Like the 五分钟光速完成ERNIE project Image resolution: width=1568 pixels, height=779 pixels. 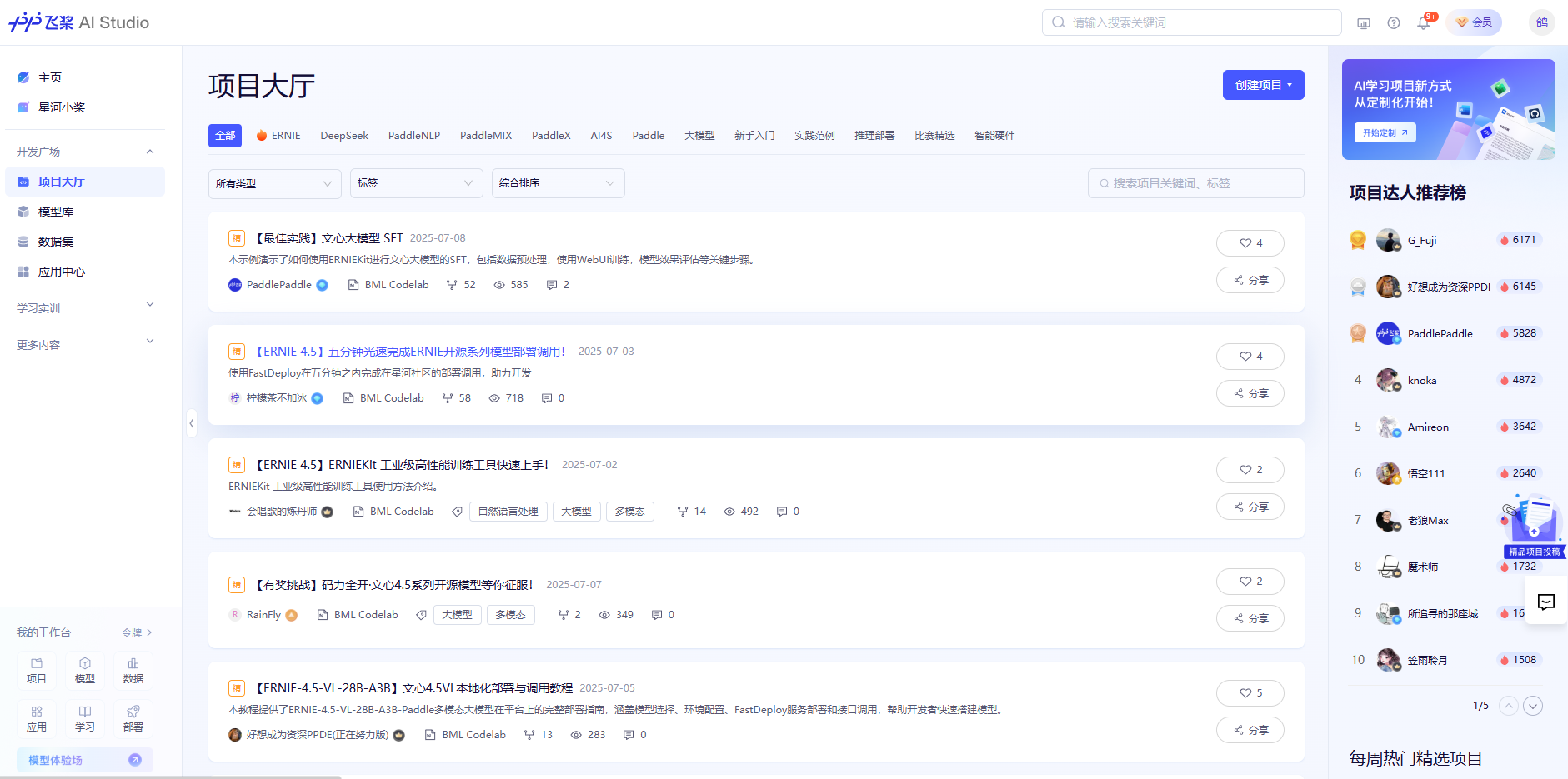point(1250,357)
